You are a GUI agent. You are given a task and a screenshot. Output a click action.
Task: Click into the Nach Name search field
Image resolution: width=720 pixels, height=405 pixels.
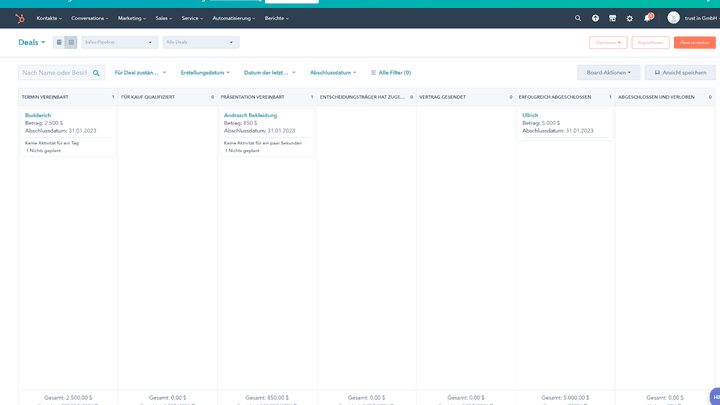(x=54, y=73)
